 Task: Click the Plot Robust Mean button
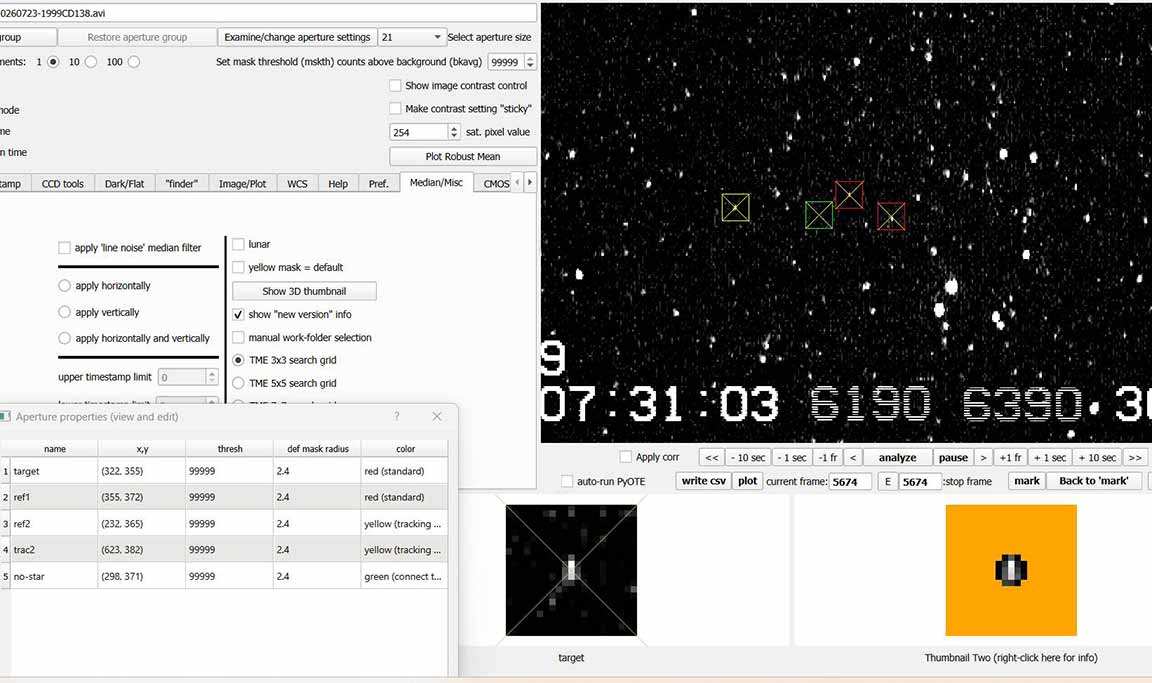click(x=463, y=156)
